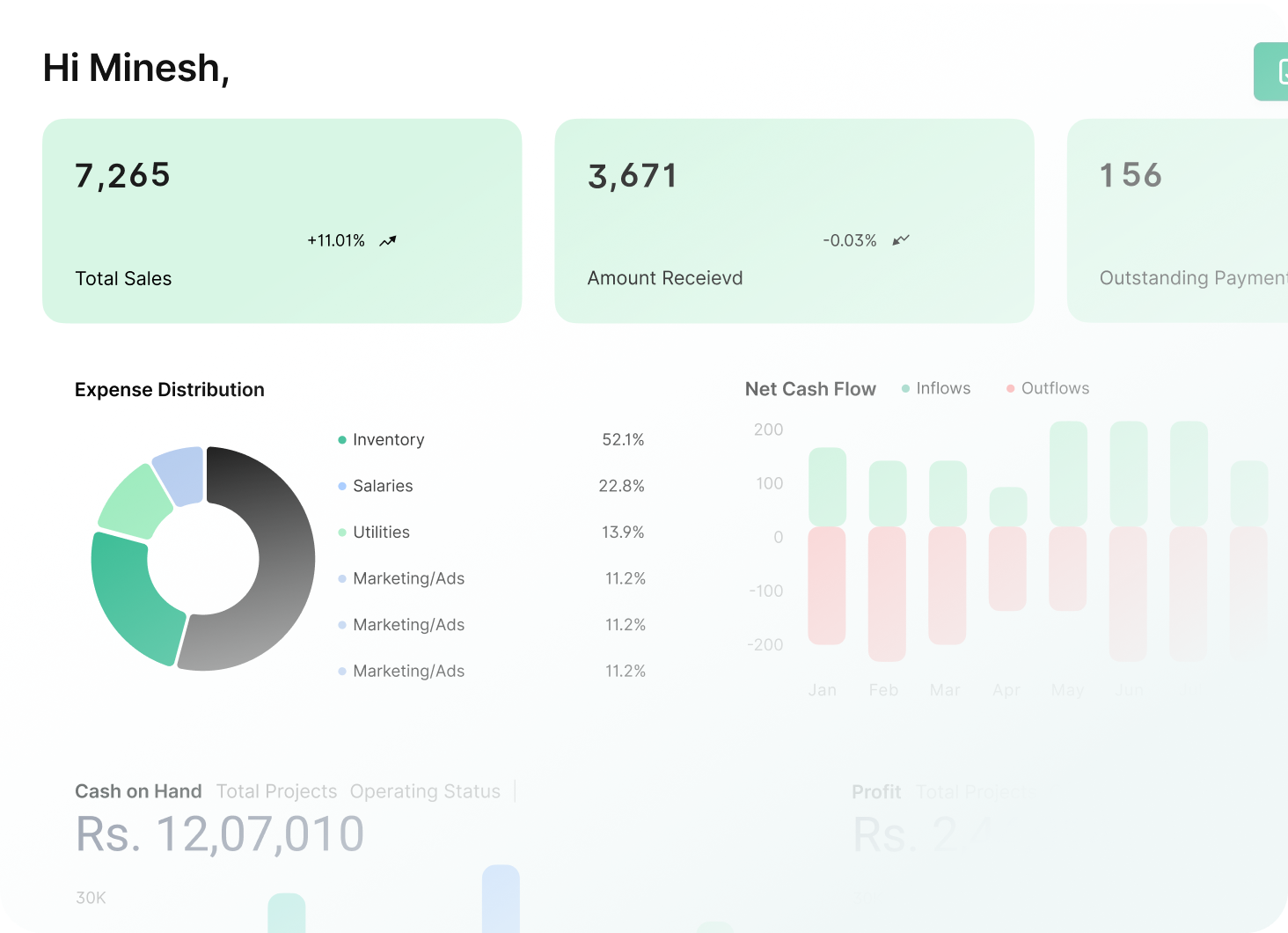
Task: Open the Operating Status tab
Action: coord(425,791)
